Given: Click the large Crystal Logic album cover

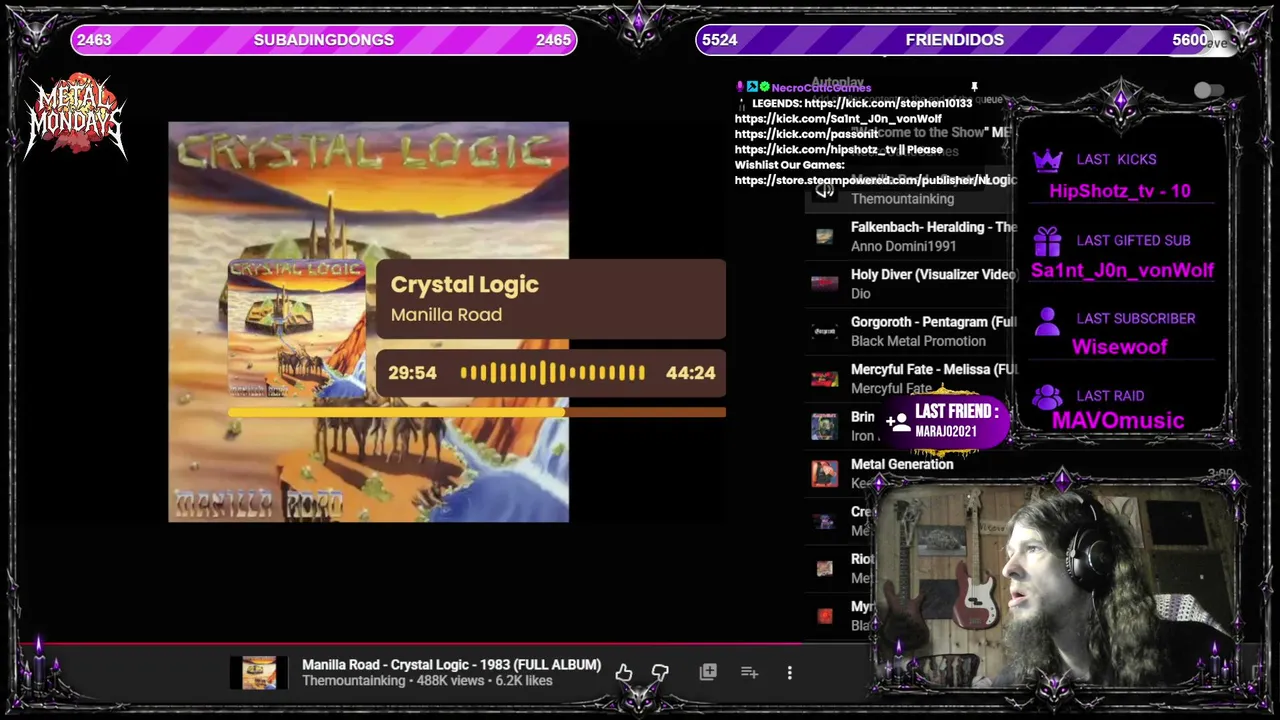Looking at the screenshot, I should tap(368, 322).
